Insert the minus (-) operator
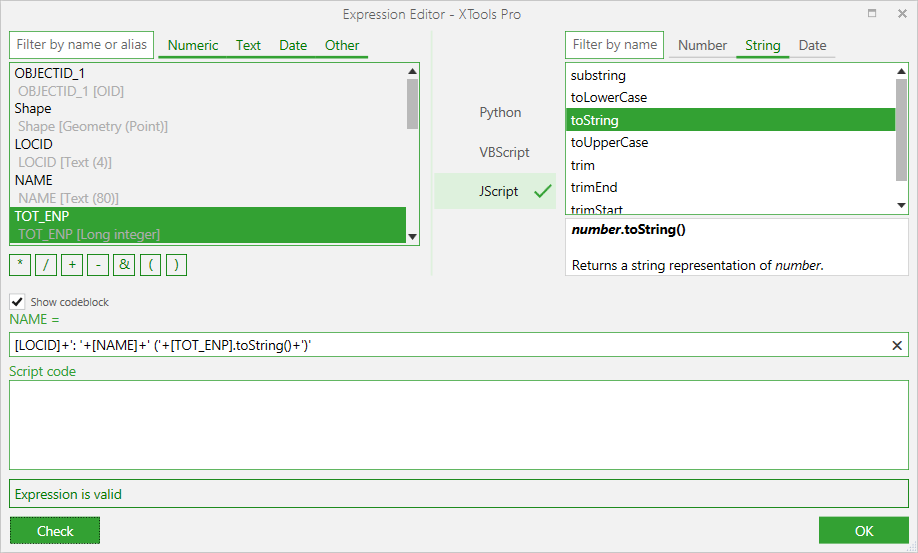The height and width of the screenshot is (553, 918). [x=98, y=265]
